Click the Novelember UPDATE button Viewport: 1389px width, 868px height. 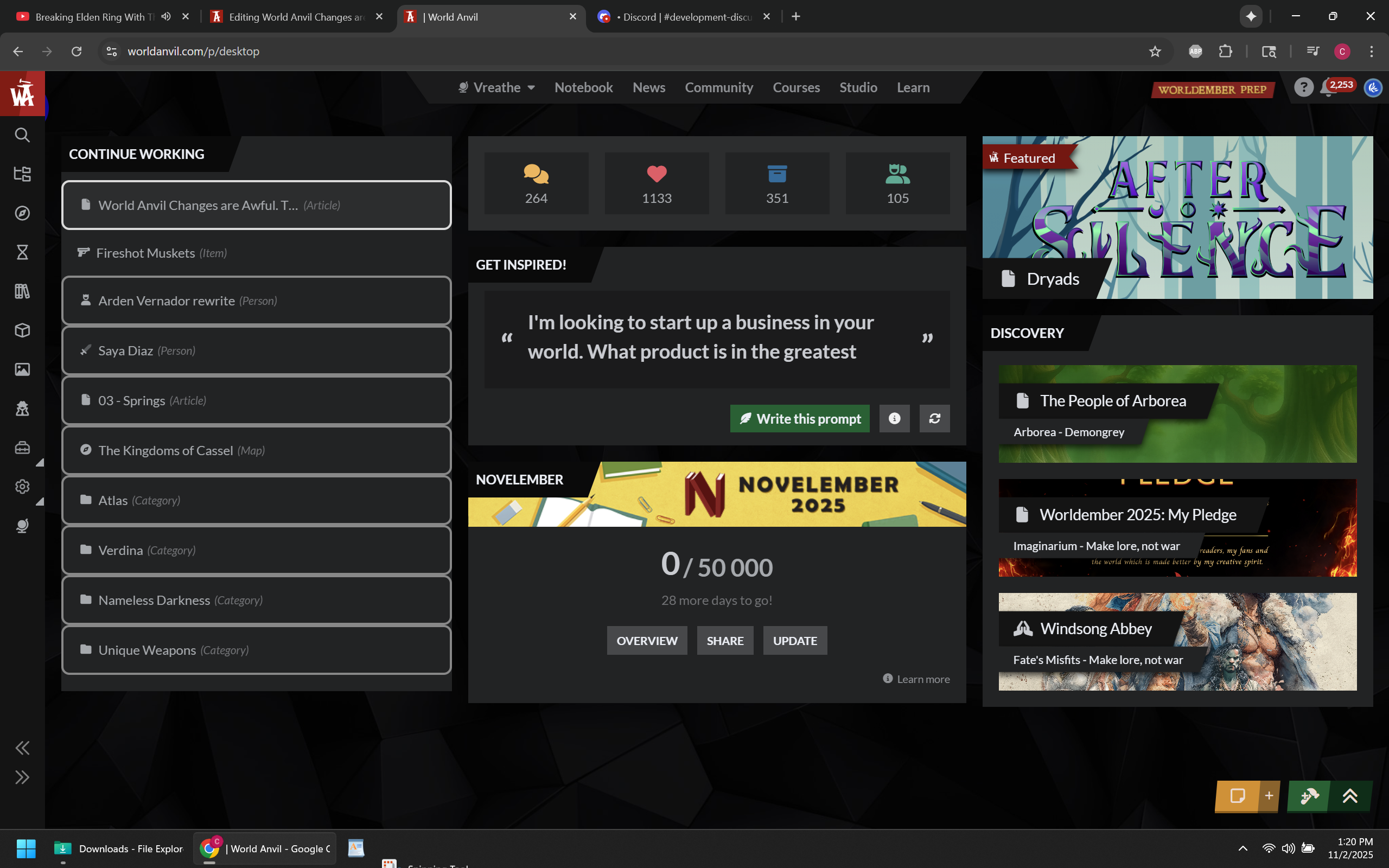[x=794, y=641]
